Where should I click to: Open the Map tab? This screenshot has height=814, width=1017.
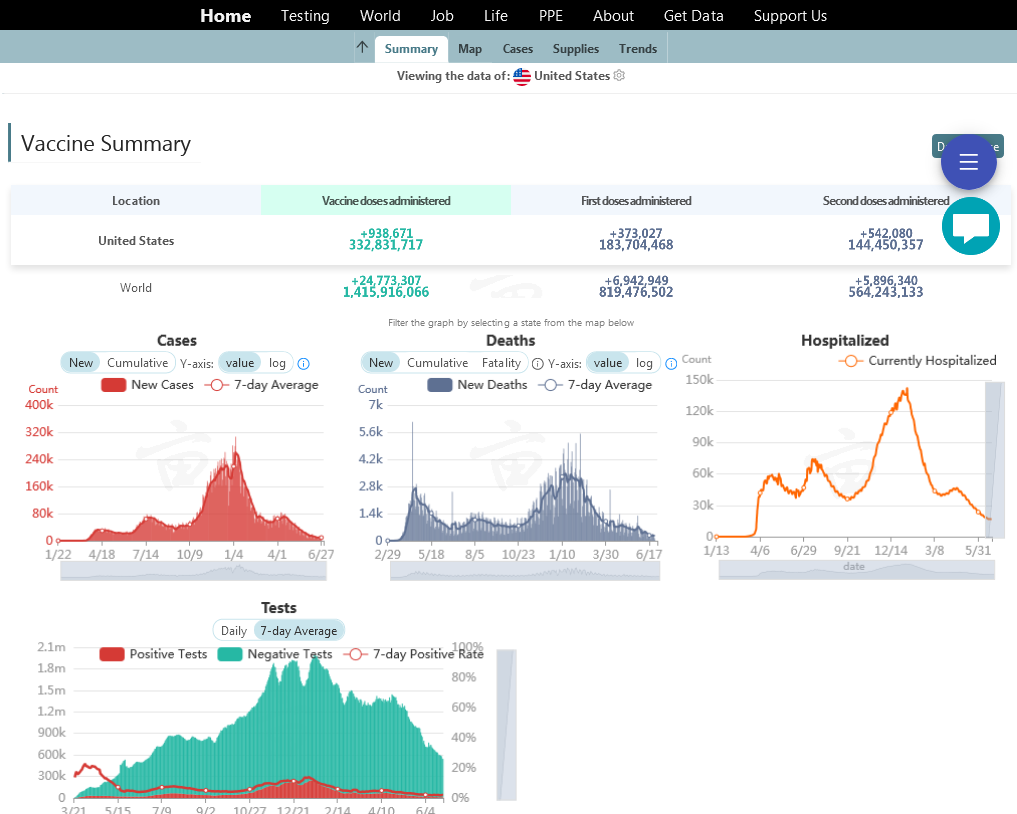pos(470,49)
